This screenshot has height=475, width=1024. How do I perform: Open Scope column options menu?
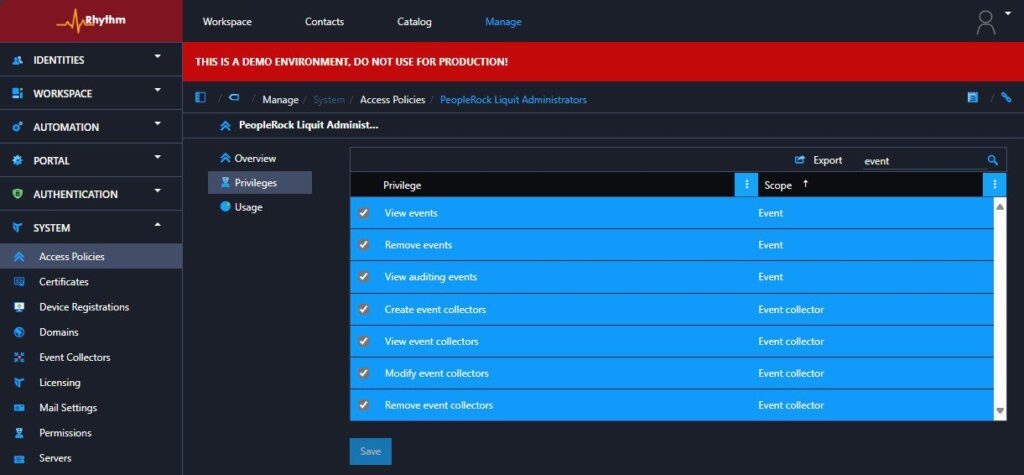coord(994,185)
